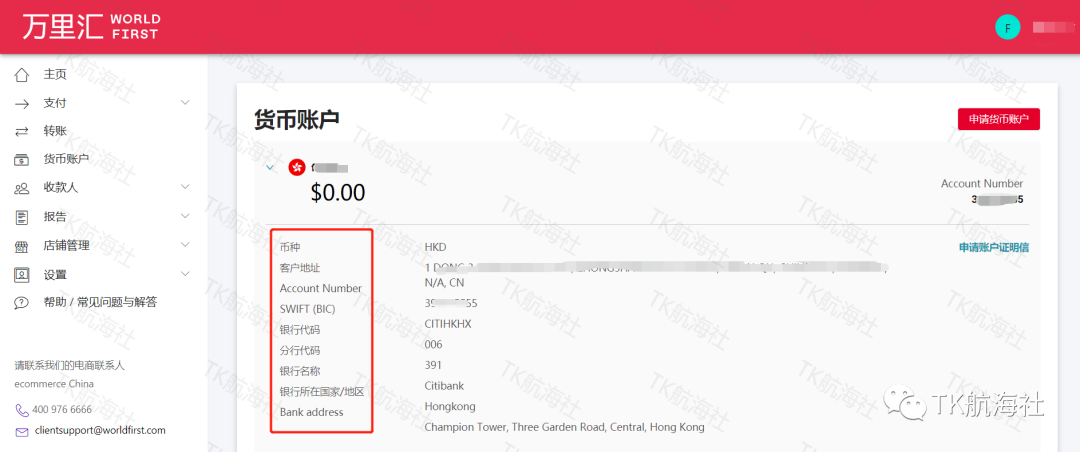Click the 请联系我们的电商联系人 text
Viewport: 1080px width, 452px height.
(70, 366)
